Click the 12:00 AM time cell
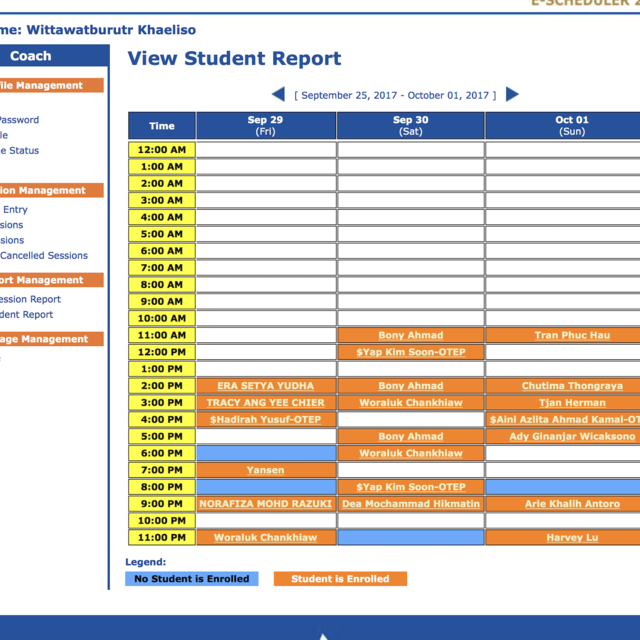 click(x=162, y=150)
